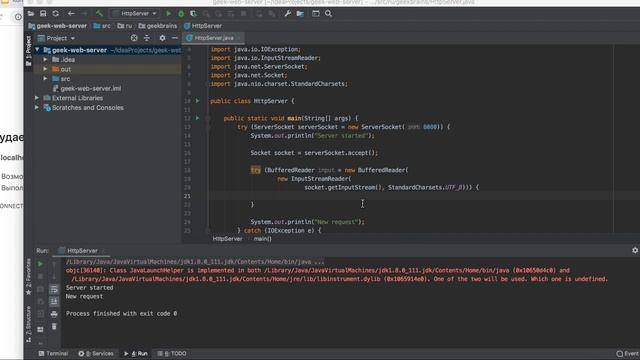Viewport: 640px width, 360px height.
Task: Open the Project view dropdown
Action: coord(56,38)
